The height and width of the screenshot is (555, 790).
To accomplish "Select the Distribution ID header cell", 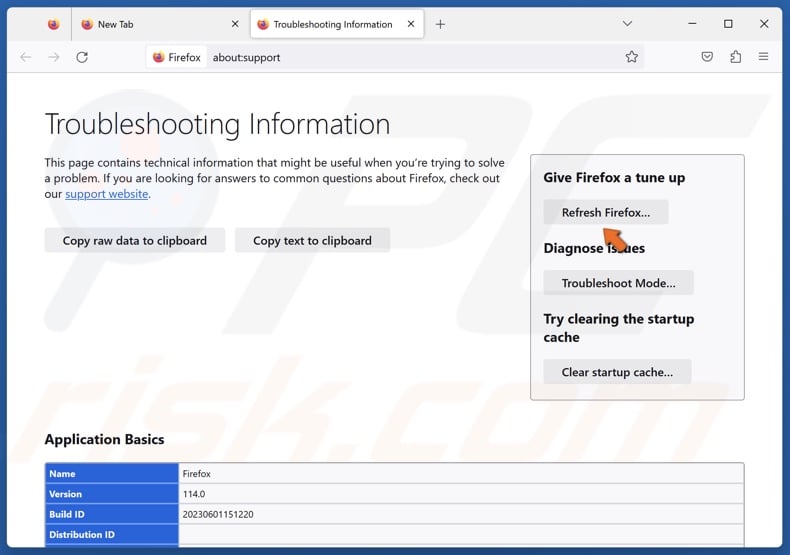I will pos(112,535).
